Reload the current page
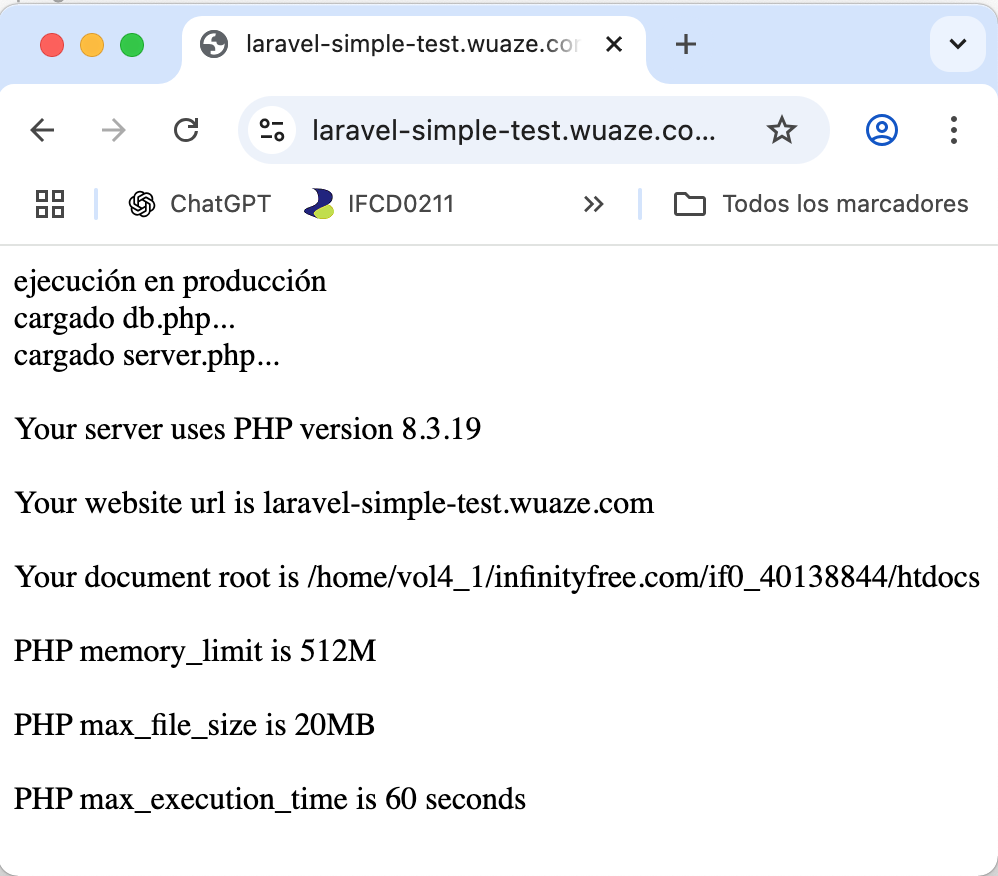The image size is (998, 876). (186, 130)
